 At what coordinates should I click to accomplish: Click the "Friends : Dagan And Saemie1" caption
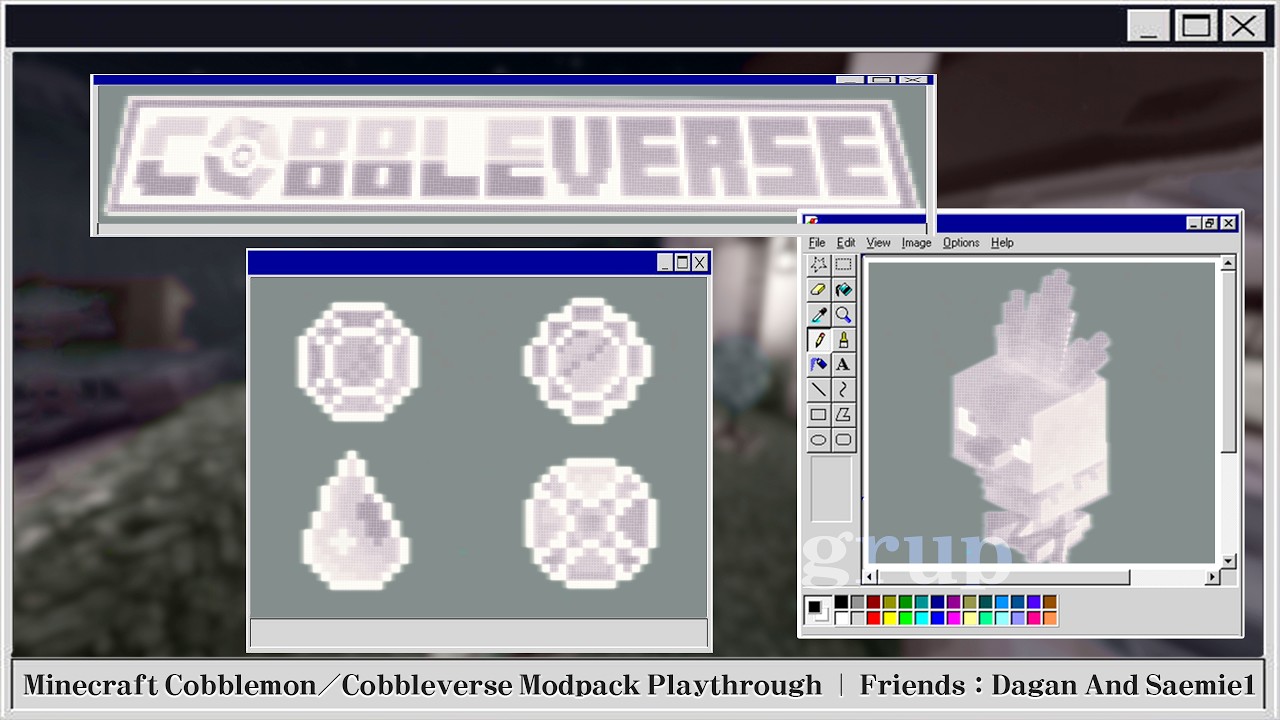coord(1057,686)
